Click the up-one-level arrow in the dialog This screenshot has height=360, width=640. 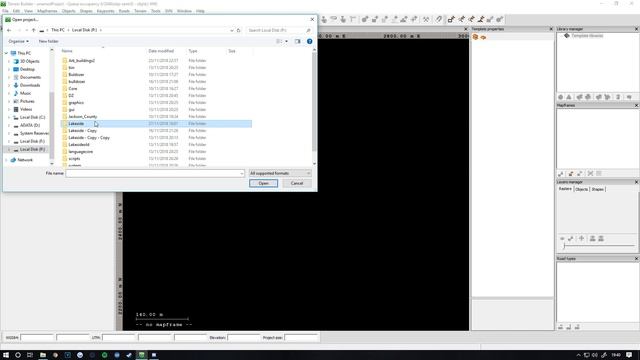pyautogui.click(x=33, y=30)
